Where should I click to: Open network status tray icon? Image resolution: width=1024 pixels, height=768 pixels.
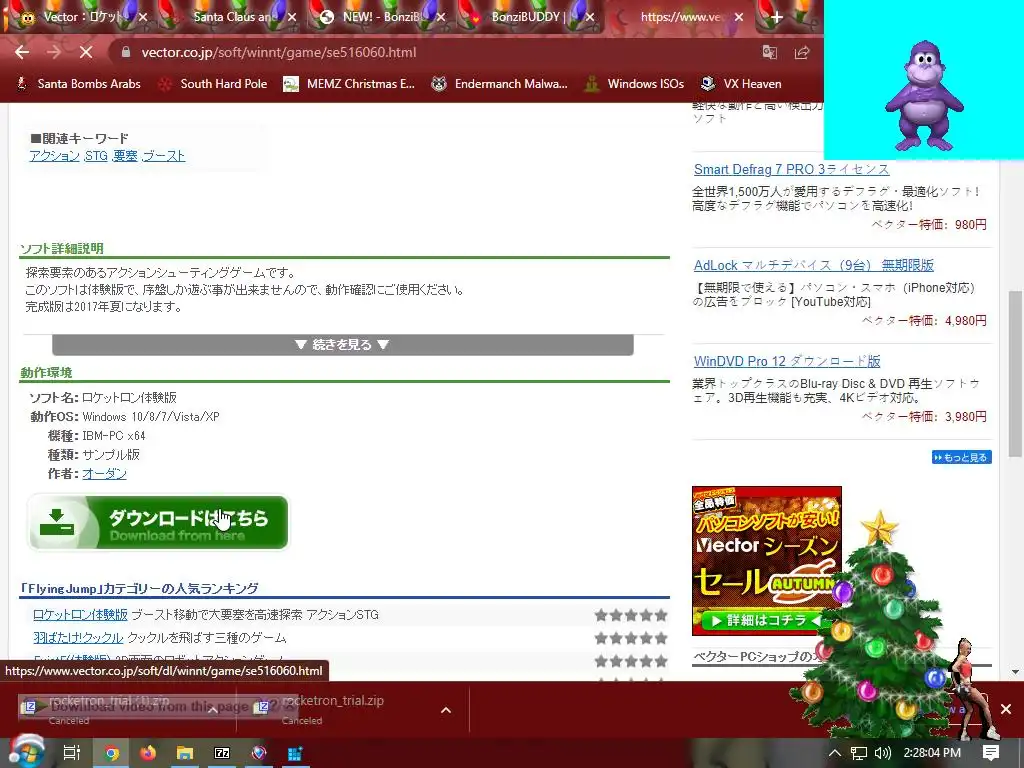point(859,753)
